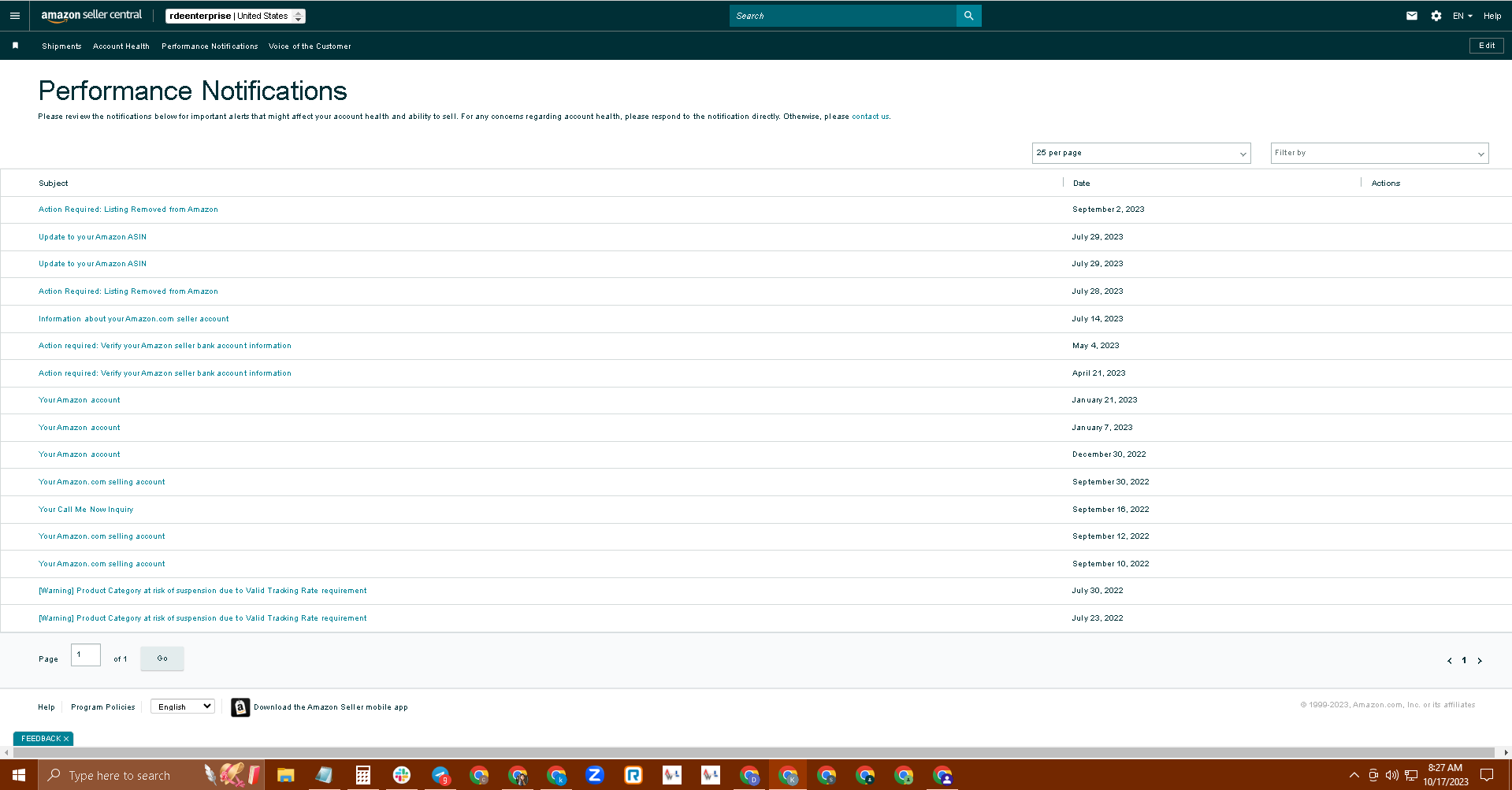The image size is (1512, 790).
Task: Click the FEEDBACK tab label
Action: [x=41, y=739]
